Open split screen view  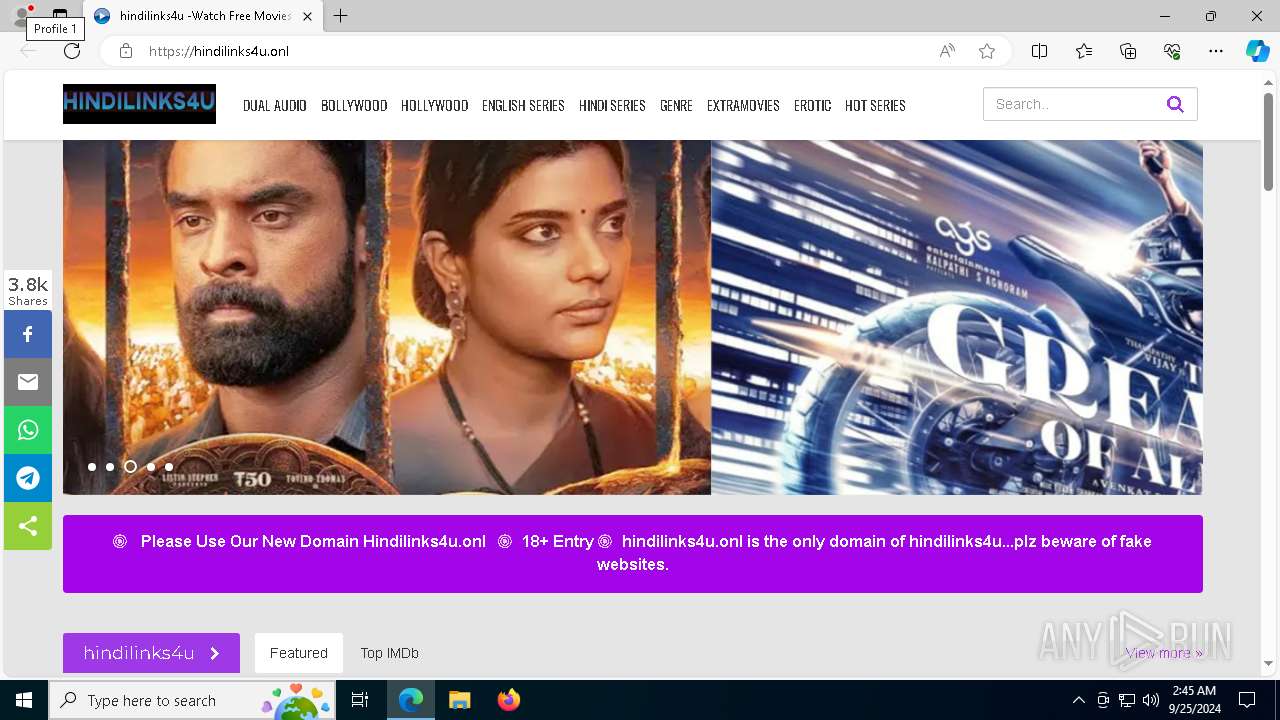(1039, 51)
